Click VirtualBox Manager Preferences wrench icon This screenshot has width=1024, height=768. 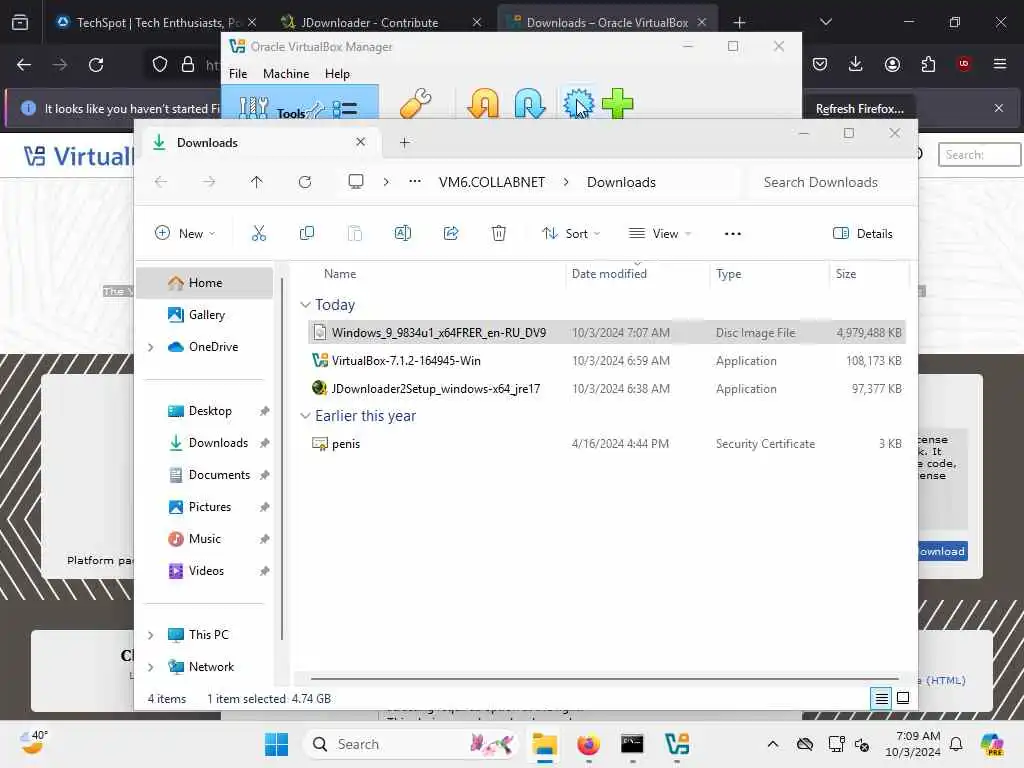tap(415, 103)
